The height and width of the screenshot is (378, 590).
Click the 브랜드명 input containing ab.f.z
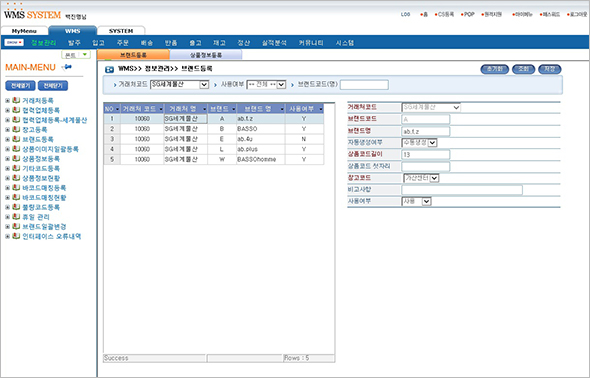[x=426, y=131]
